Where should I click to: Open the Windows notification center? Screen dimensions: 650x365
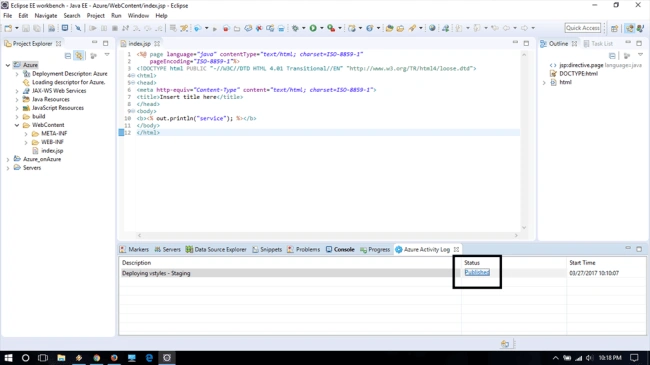(x=634, y=358)
